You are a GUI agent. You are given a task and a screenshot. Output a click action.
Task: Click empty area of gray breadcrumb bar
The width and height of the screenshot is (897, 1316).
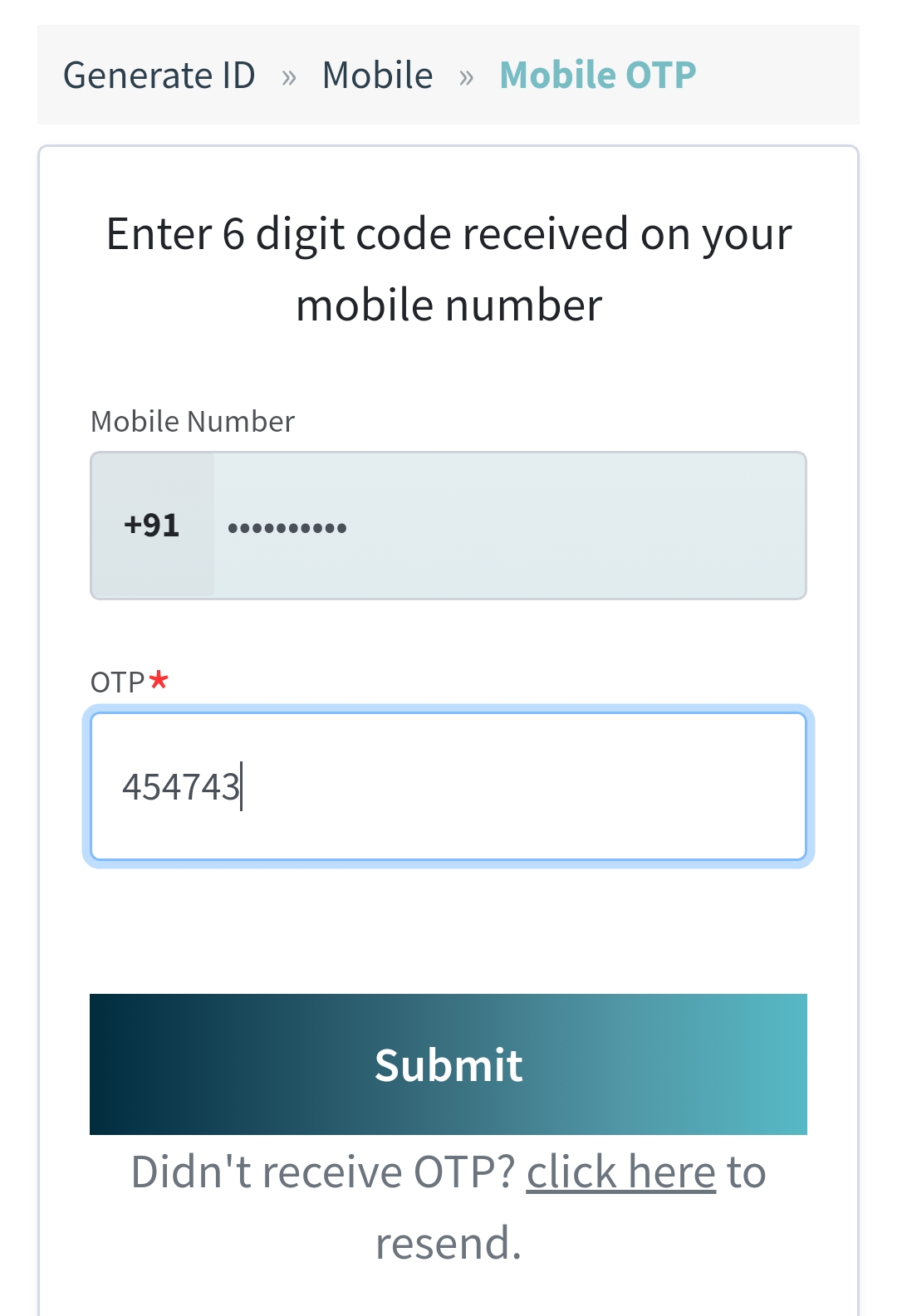tap(777, 76)
